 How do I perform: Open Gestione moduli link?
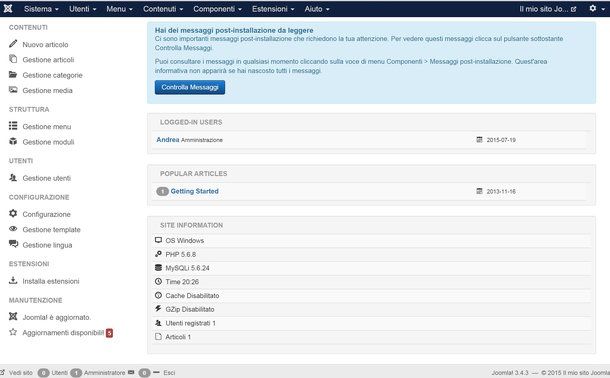(x=48, y=142)
